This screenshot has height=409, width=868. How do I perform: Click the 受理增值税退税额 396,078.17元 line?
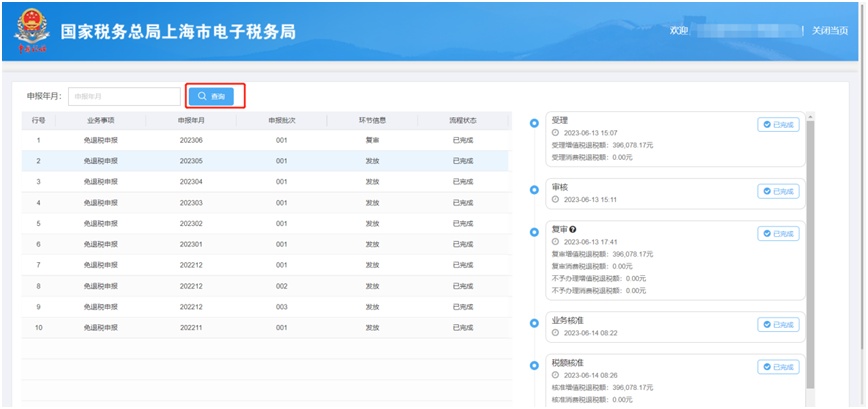[602, 145]
